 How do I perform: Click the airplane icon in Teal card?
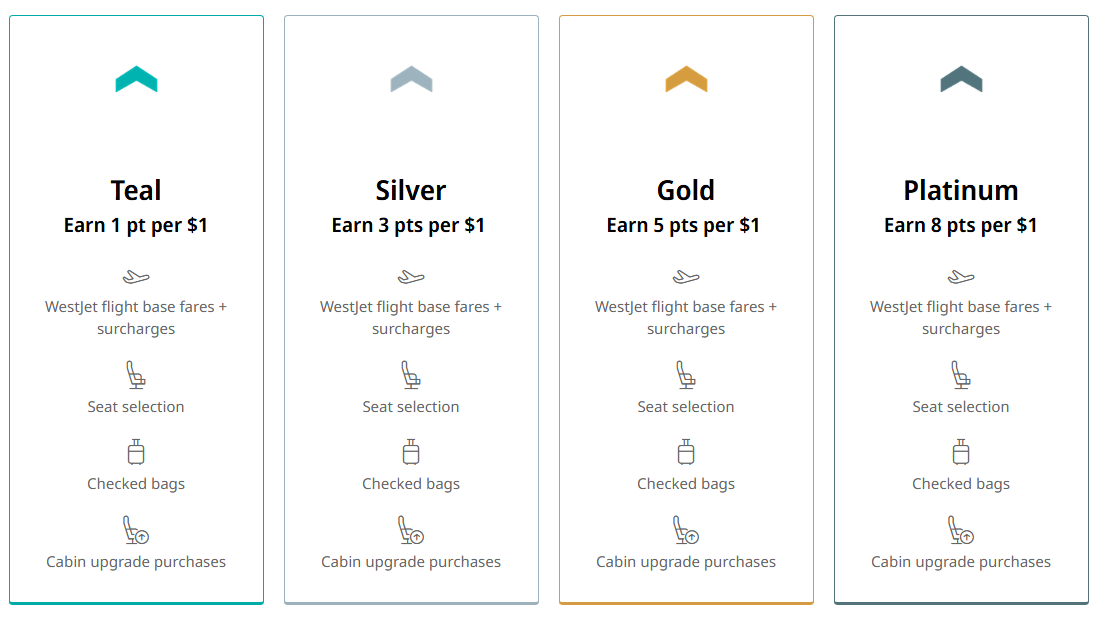(136, 277)
